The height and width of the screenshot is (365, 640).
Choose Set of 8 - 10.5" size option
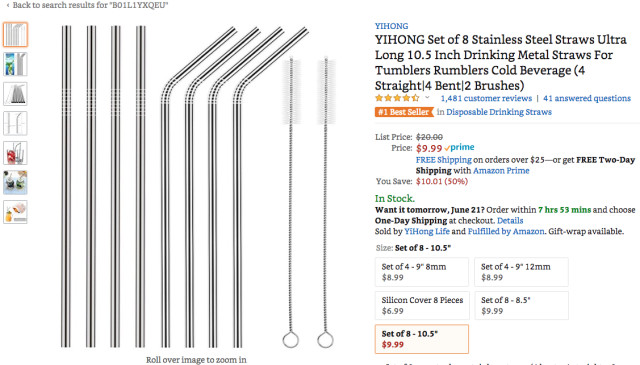[x=422, y=339]
